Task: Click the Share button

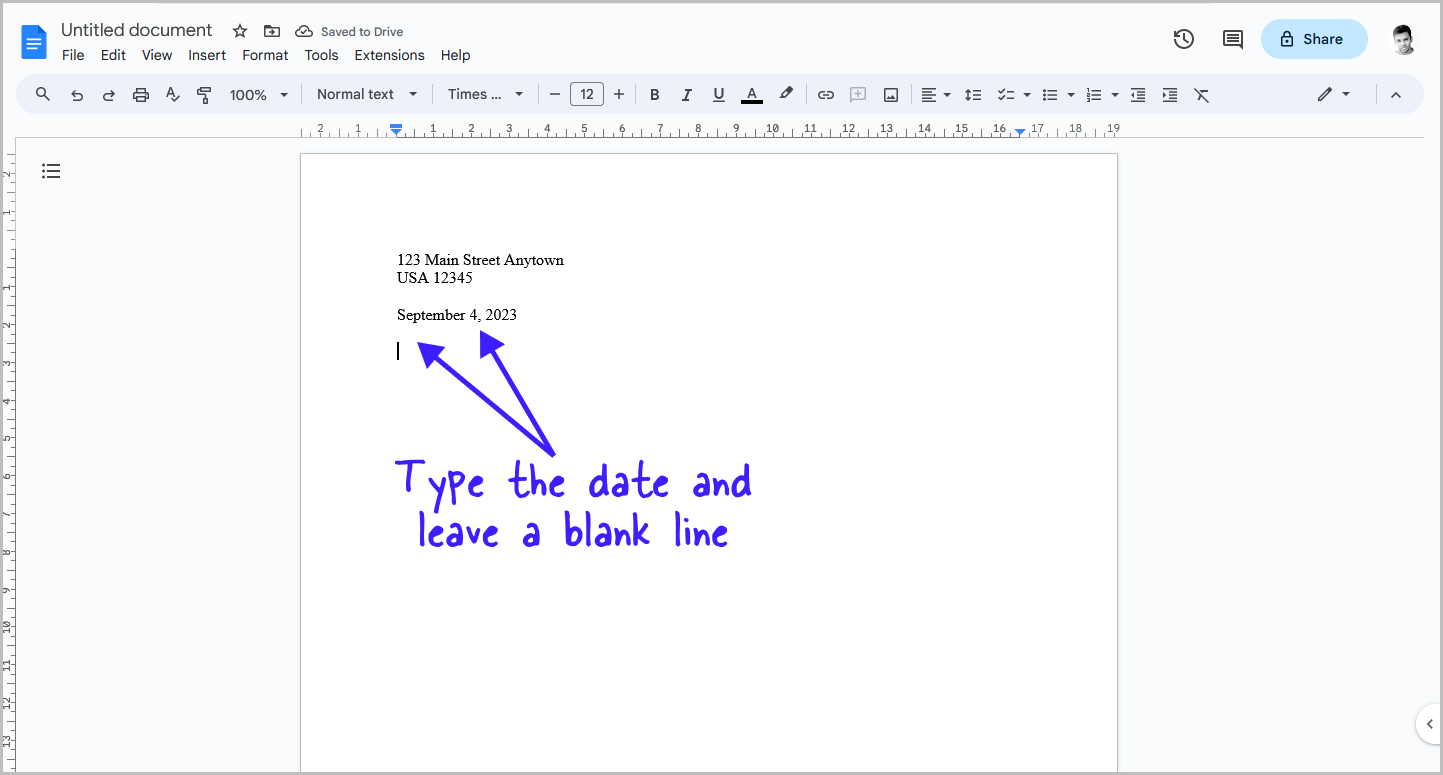Action: pos(1313,38)
